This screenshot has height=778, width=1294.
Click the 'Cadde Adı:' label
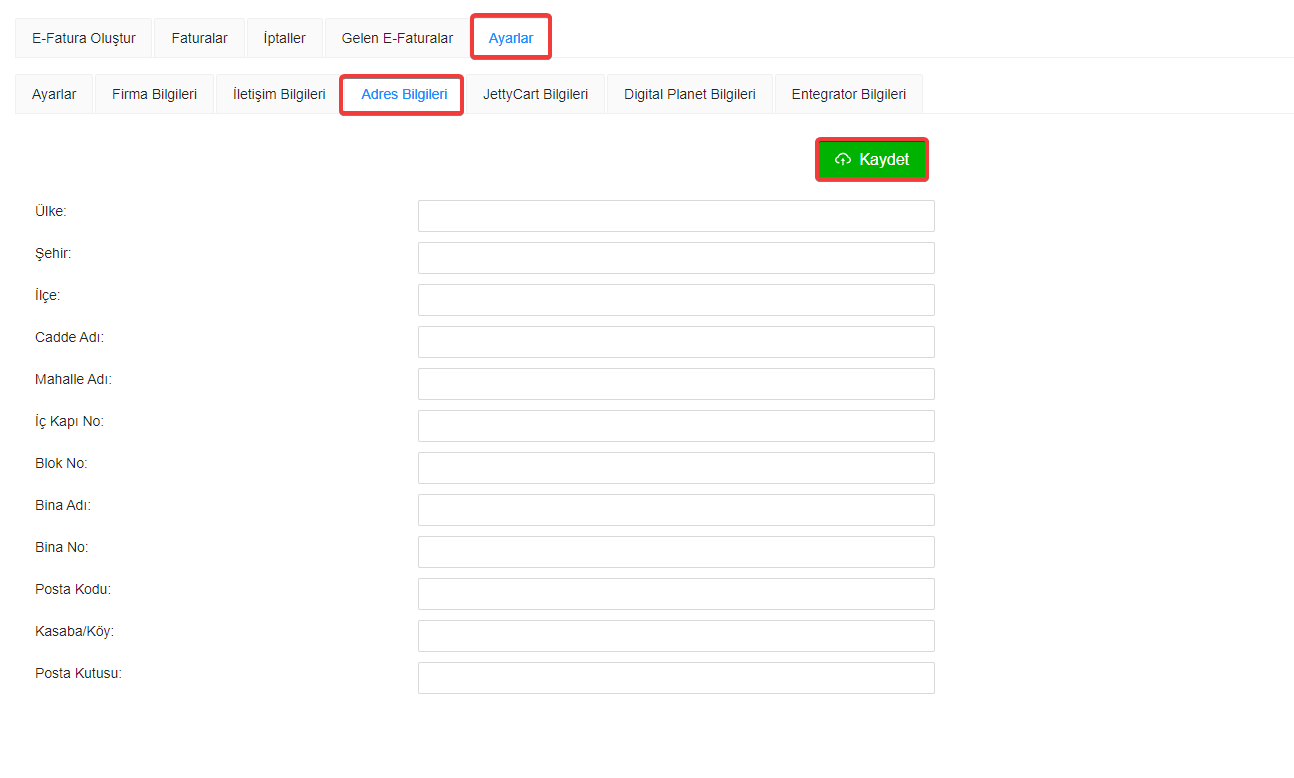click(69, 337)
